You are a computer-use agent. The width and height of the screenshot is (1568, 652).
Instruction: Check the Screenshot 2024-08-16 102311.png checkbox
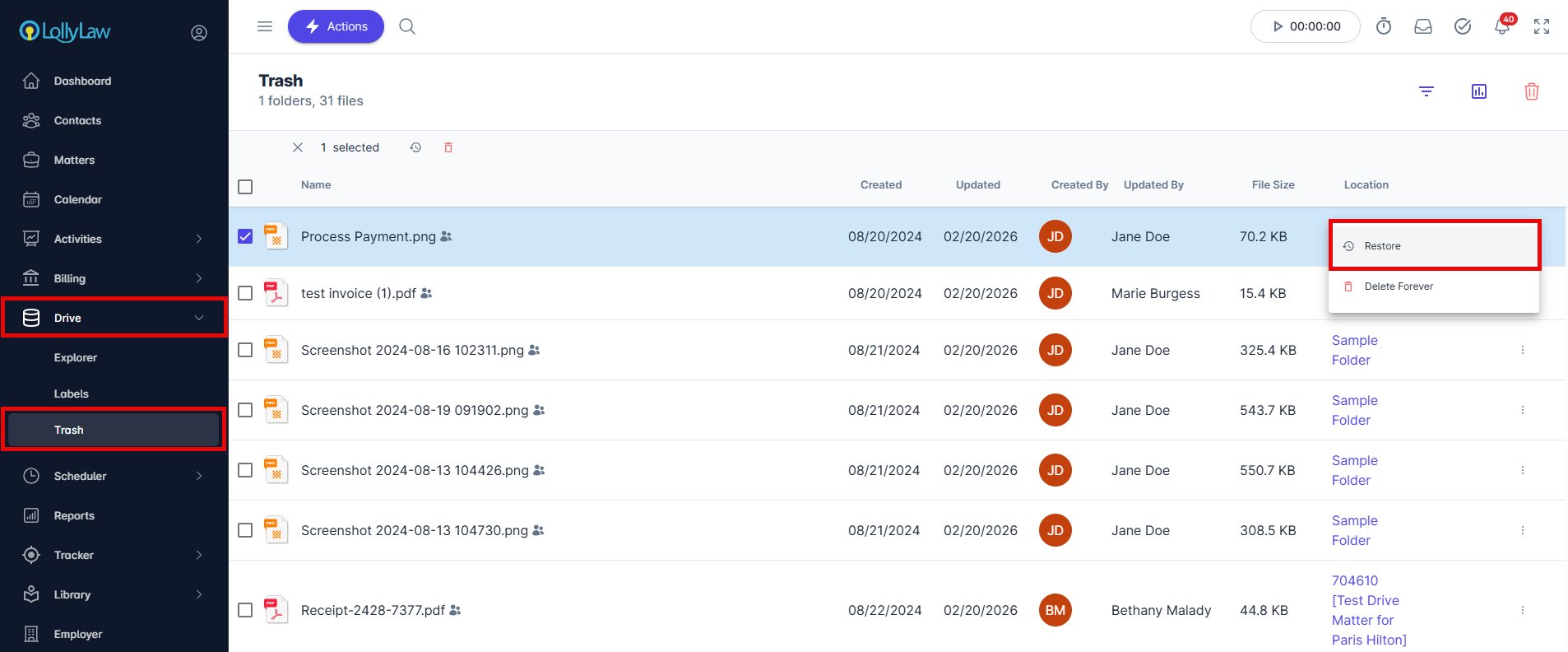(245, 350)
